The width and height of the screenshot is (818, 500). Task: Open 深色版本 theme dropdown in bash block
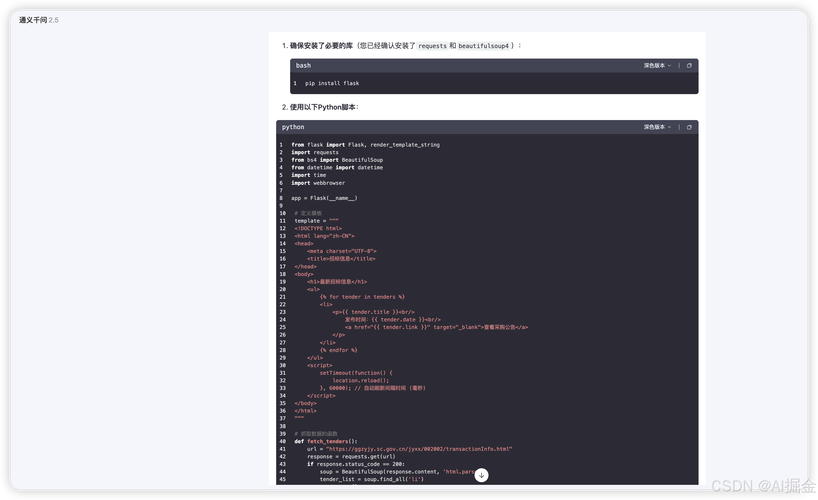coord(657,66)
